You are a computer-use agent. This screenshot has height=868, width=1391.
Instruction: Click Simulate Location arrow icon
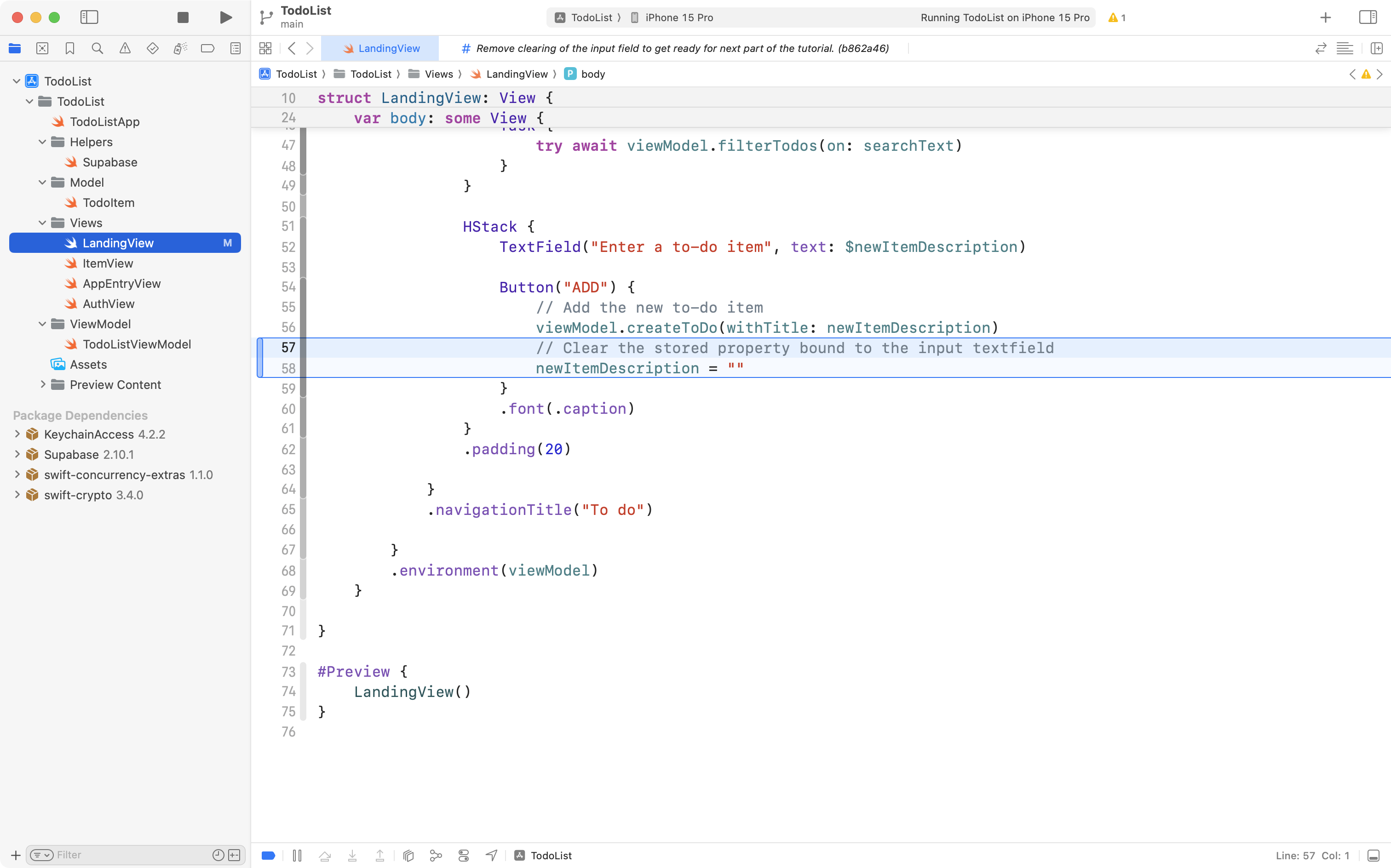point(492,856)
